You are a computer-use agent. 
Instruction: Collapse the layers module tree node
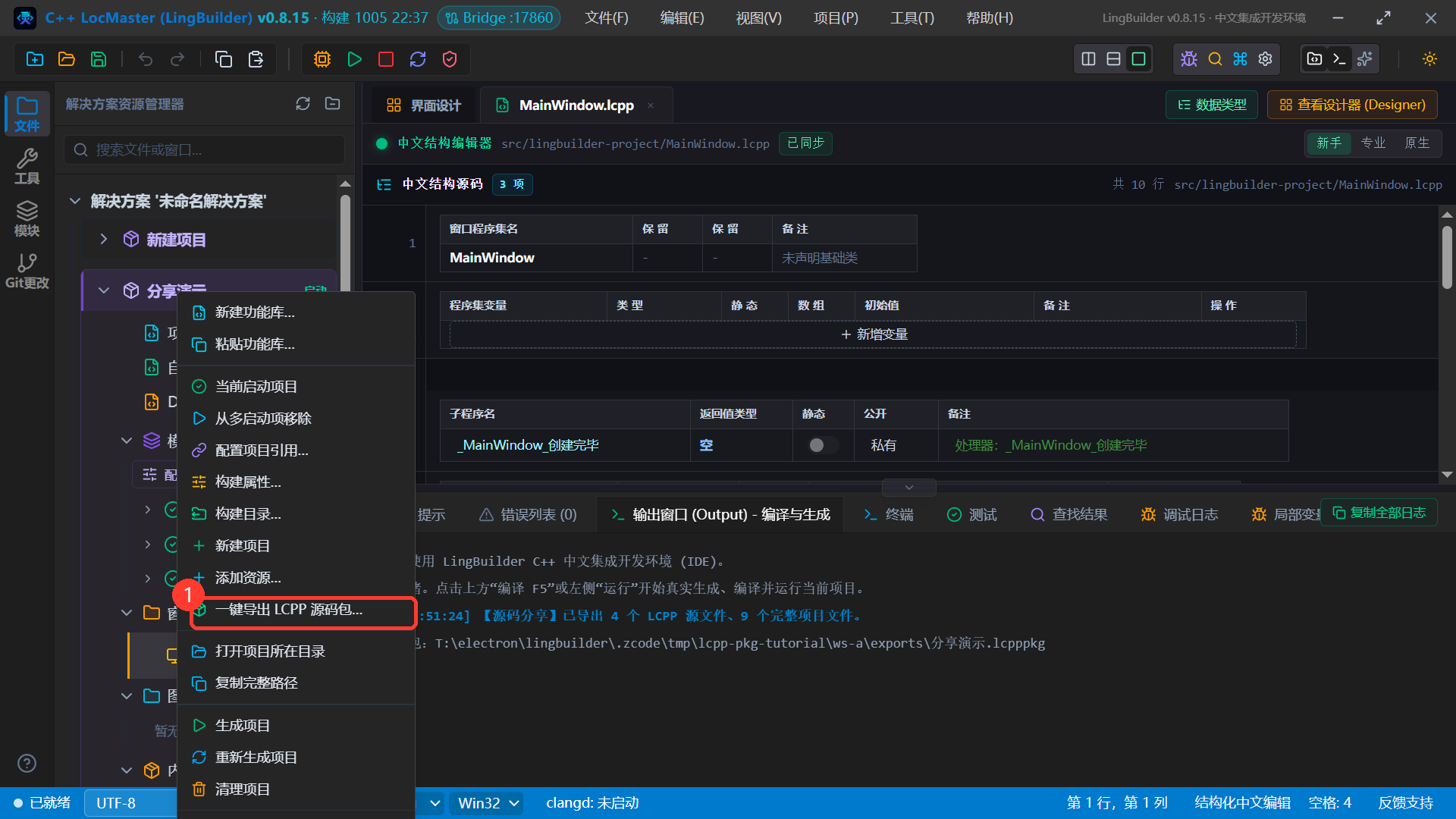(x=127, y=441)
